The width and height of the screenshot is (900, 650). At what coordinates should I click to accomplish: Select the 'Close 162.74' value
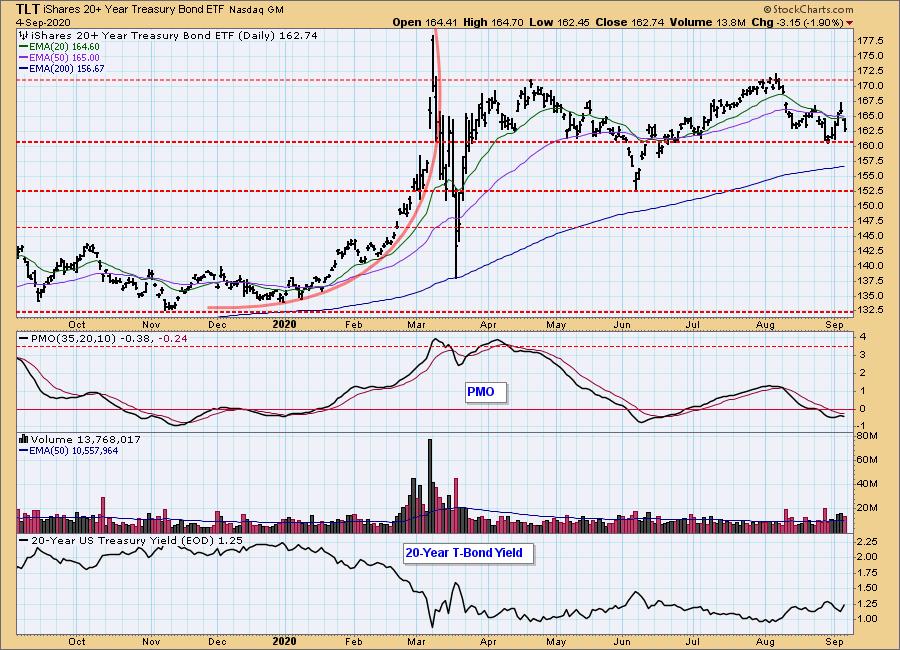pos(630,22)
